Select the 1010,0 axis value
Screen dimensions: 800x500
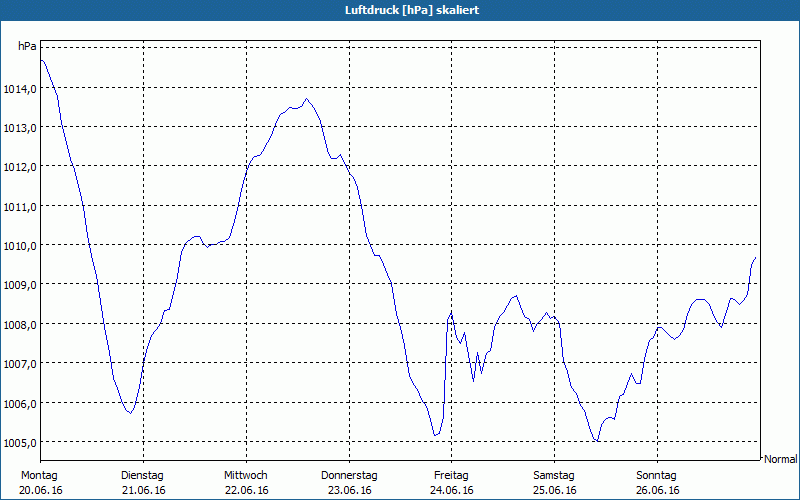tap(20, 246)
